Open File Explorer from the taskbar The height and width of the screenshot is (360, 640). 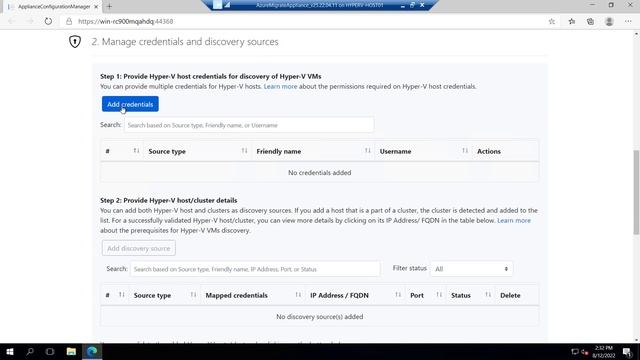[71, 351]
